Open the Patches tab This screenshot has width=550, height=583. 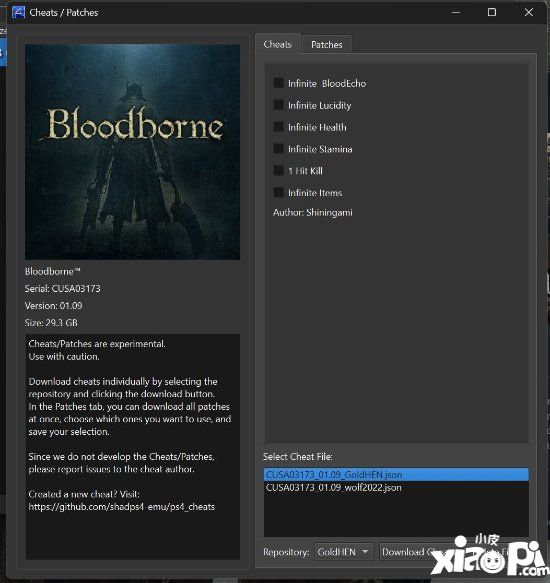click(x=327, y=45)
